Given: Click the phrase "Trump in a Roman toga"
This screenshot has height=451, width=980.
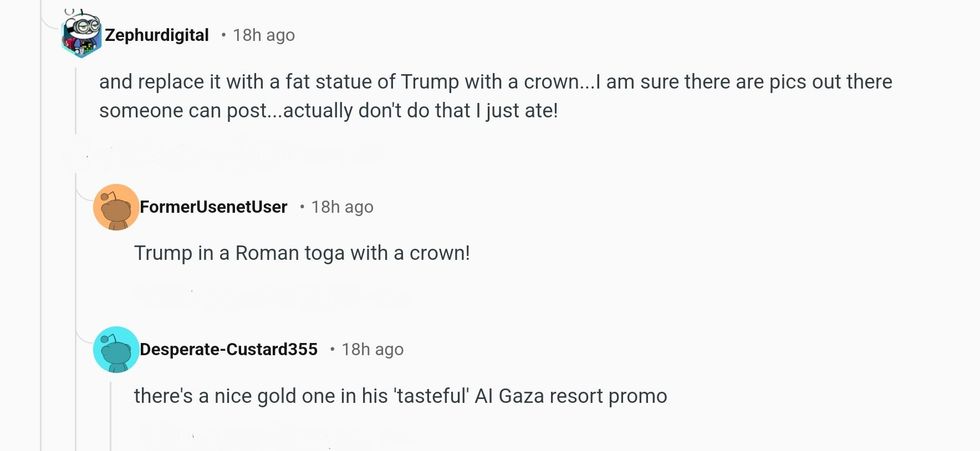Looking at the screenshot, I should 230,253.
